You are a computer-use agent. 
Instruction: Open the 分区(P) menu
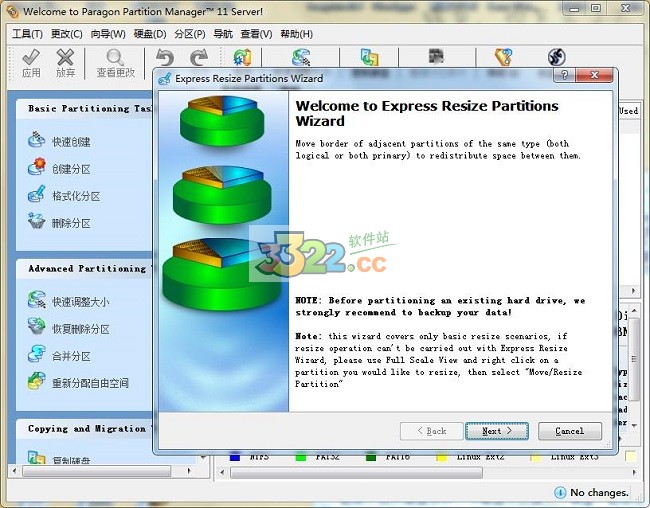pyautogui.click(x=190, y=34)
